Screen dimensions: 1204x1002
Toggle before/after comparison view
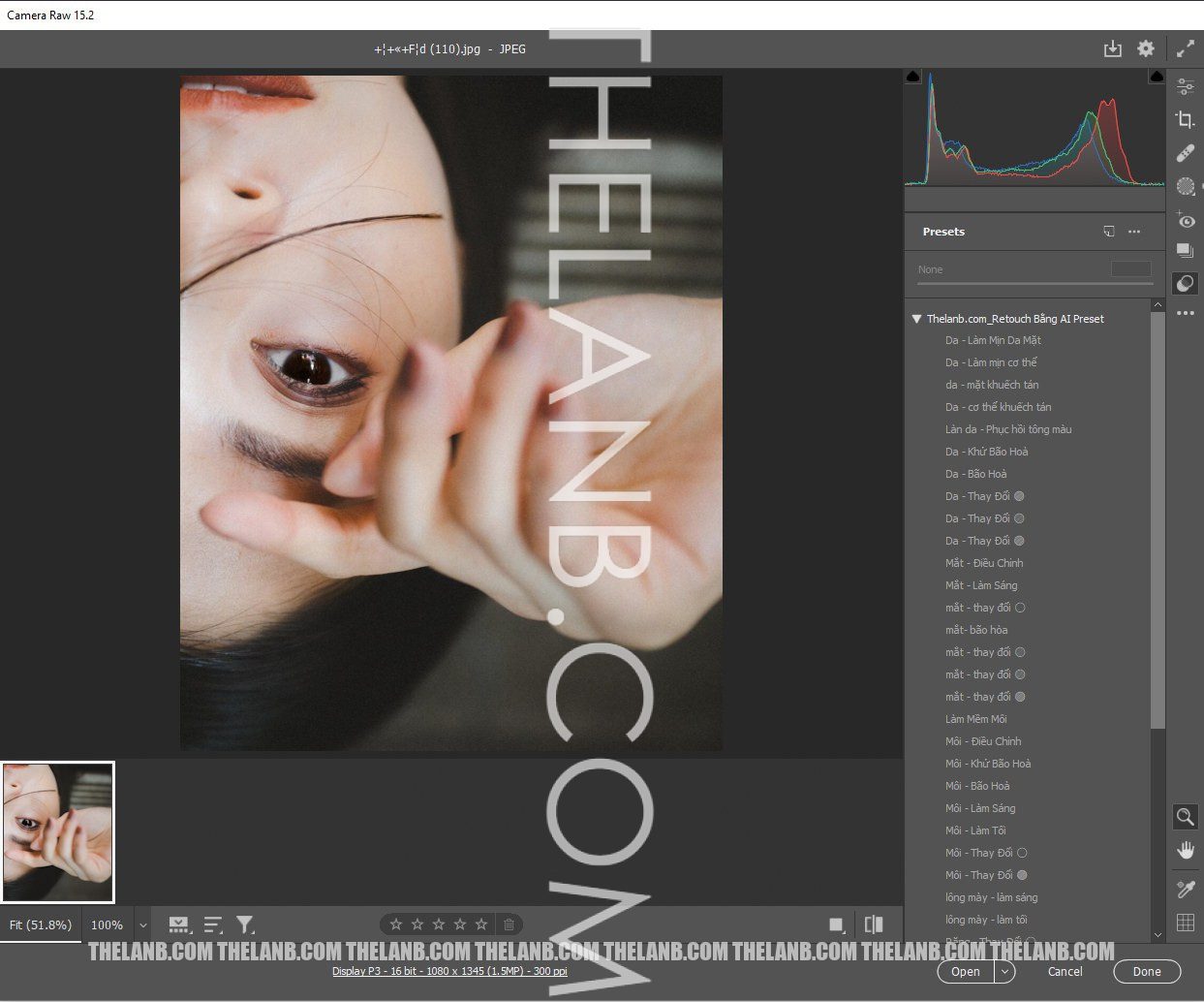873,924
